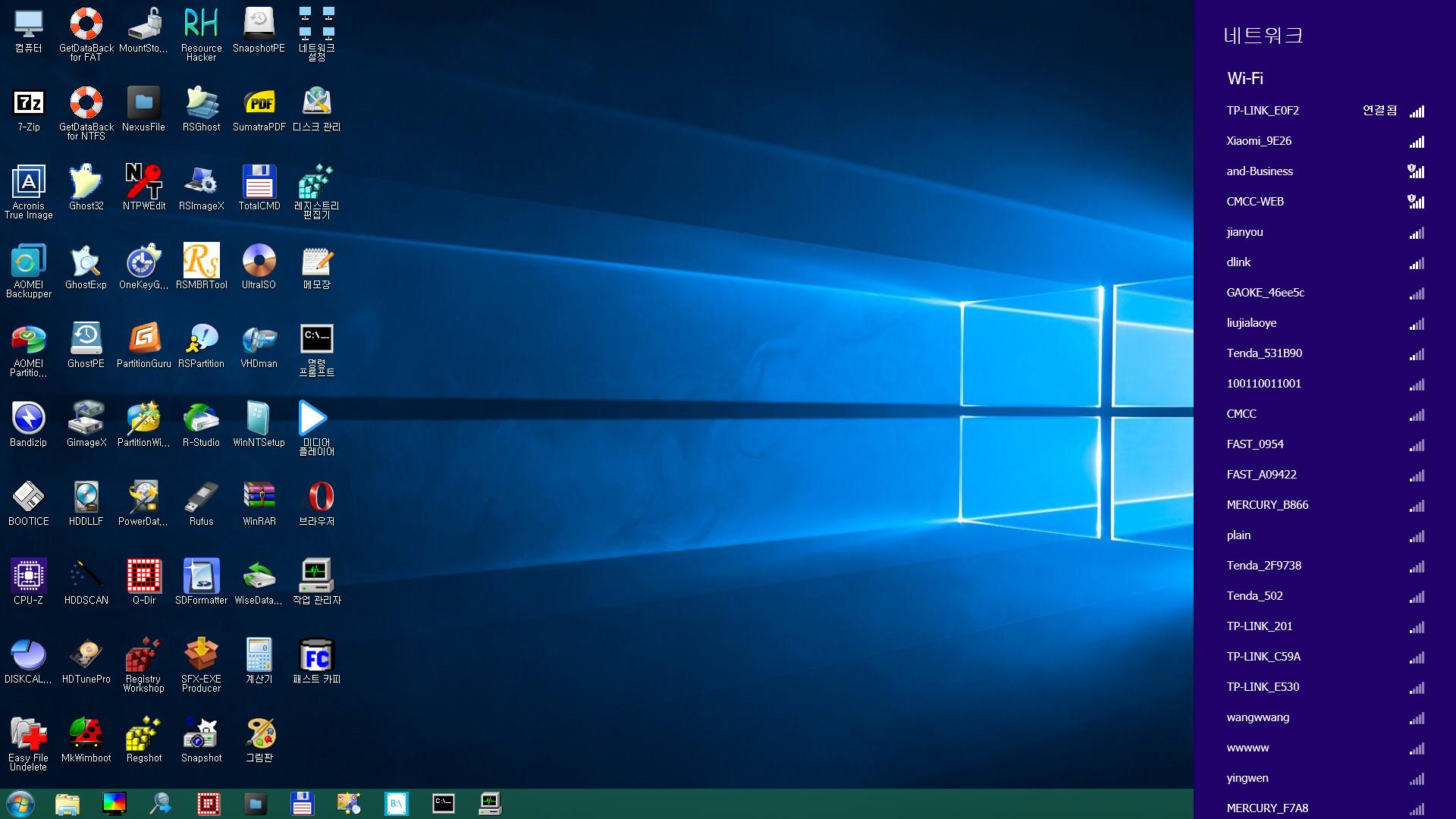The height and width of the screenshot is (819, 1456).
Task: Select the dlink Wi-Fi network
Action: point(1325,262)
